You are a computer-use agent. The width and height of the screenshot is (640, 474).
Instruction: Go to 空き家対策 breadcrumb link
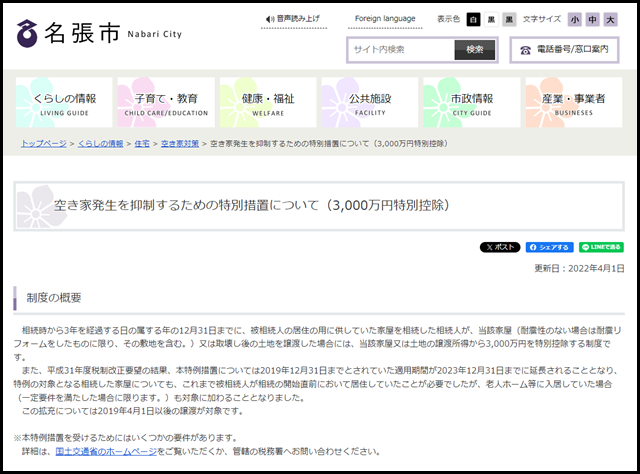click(180, 144)
